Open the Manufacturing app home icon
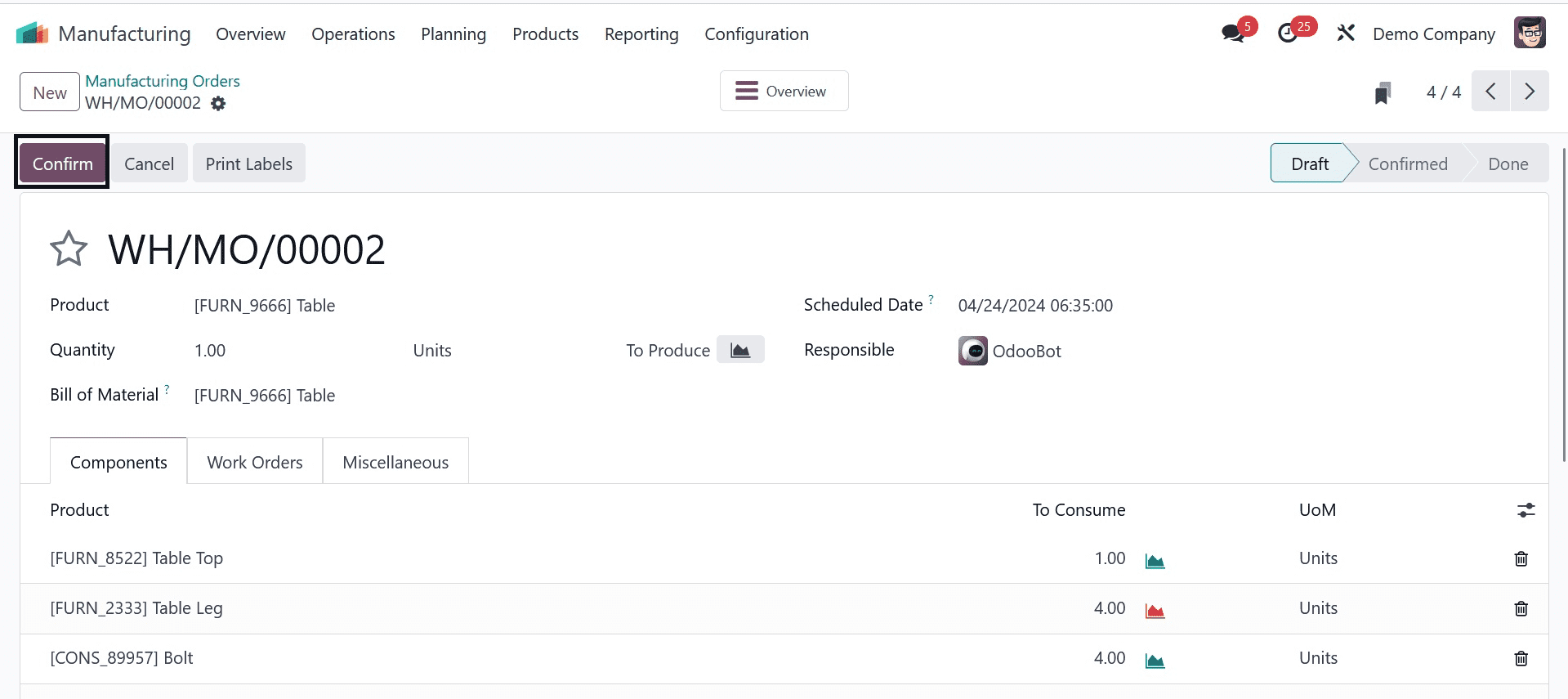 pyautogui.click(x=33, y=34)
